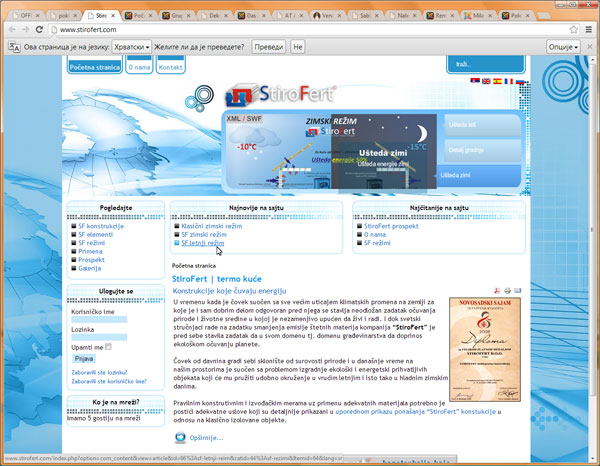Select the French flag language icon

(508, 81)
